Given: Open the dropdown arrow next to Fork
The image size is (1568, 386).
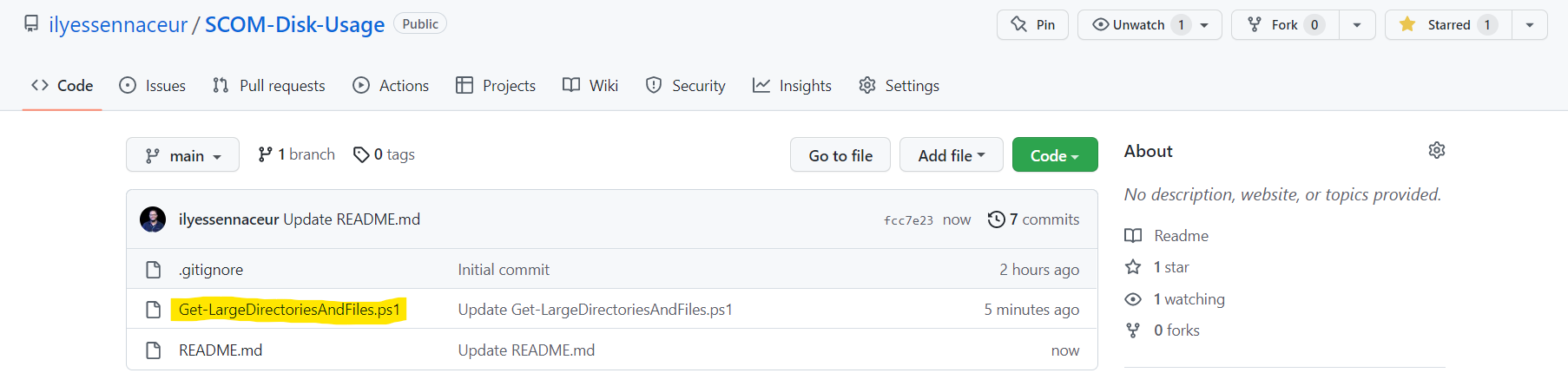Looking at the screenshot, I should (1357, 25).
